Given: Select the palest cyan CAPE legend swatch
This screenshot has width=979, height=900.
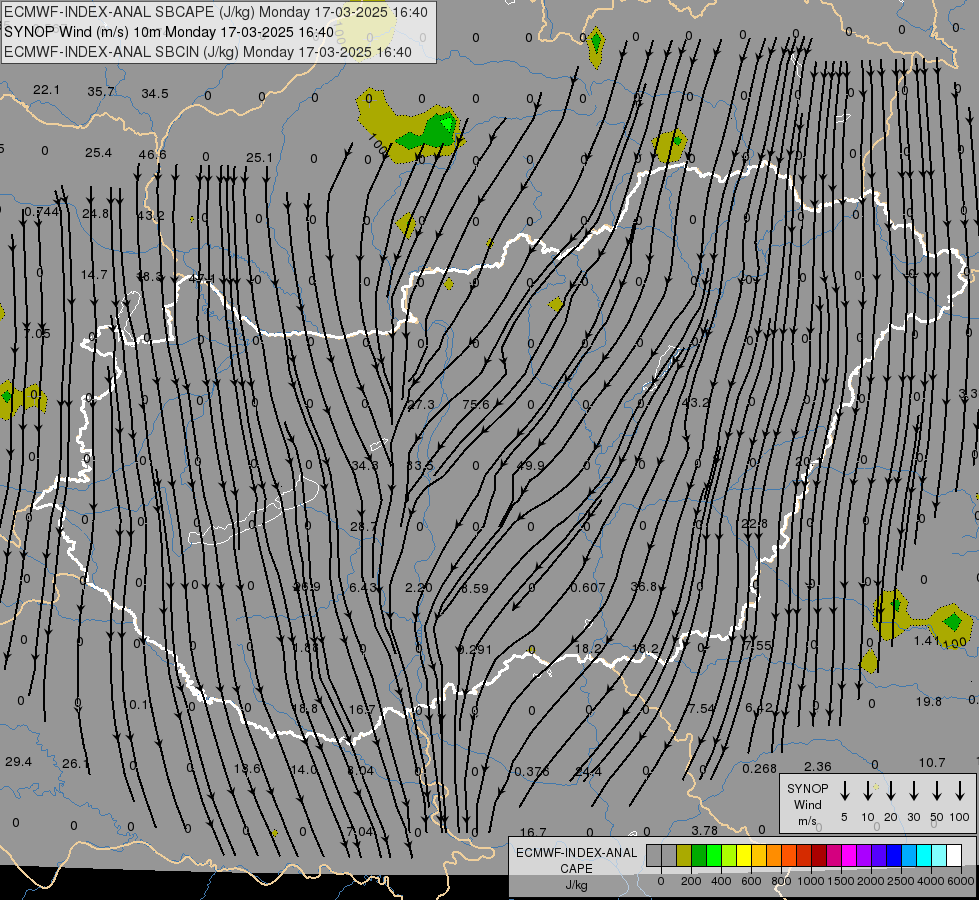Looking at the screenshot, I should pos(939,856).
